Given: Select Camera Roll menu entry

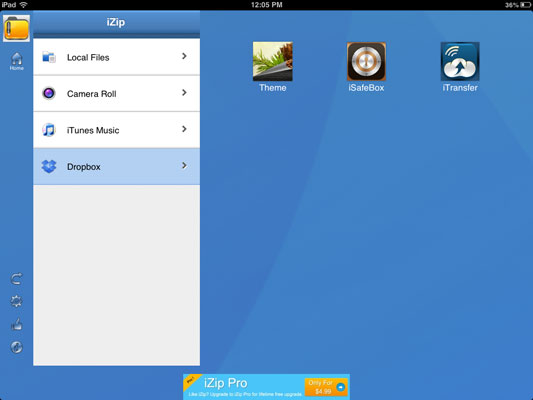Looking at the screenshot, I should (117, 93).
